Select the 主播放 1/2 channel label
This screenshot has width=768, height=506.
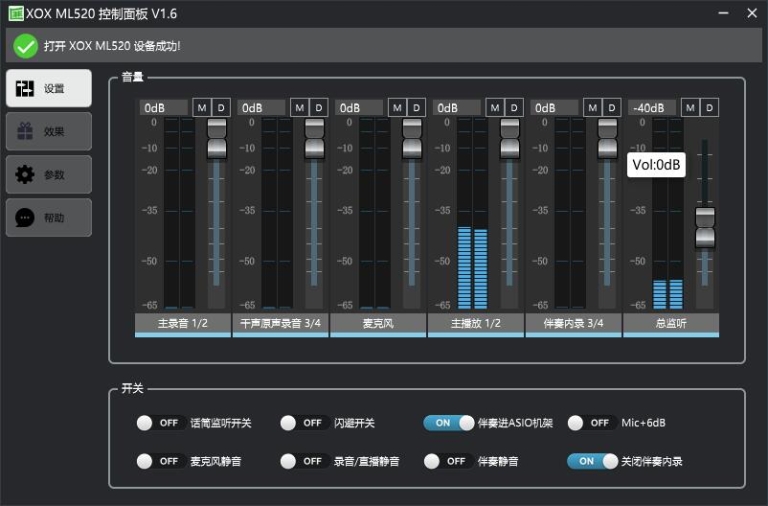476,324
